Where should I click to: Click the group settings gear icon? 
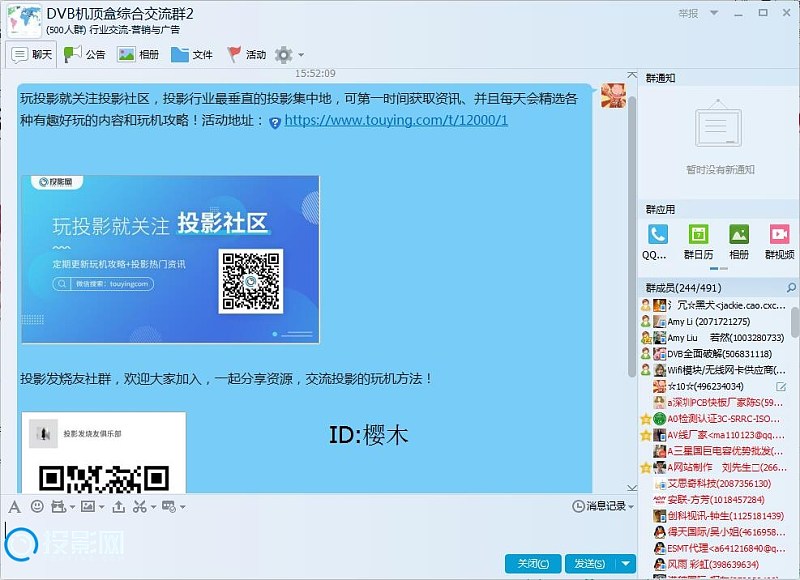click(x=283, y=55)
